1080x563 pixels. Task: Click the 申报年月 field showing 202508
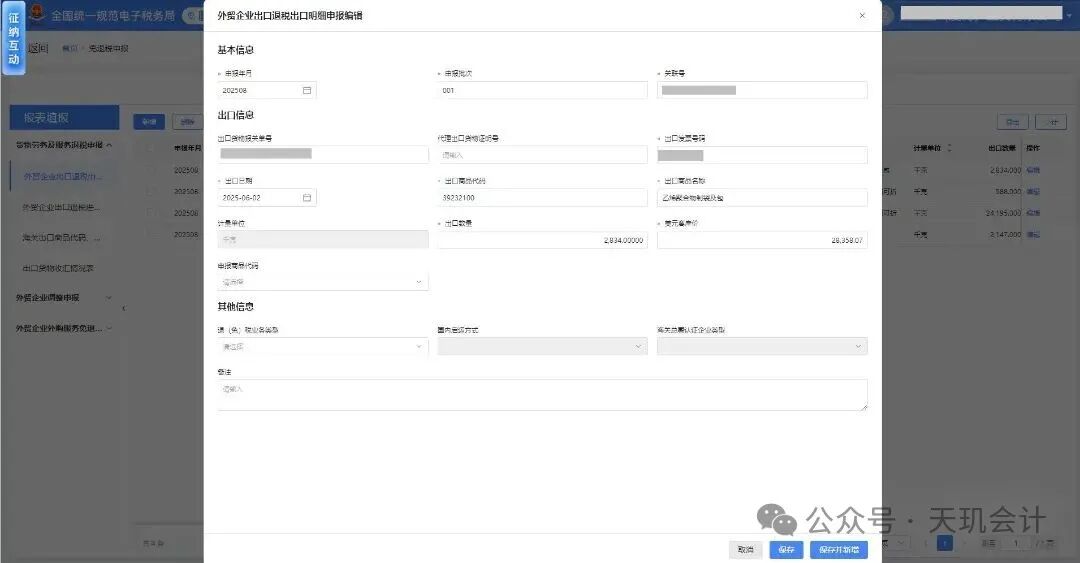267,90
